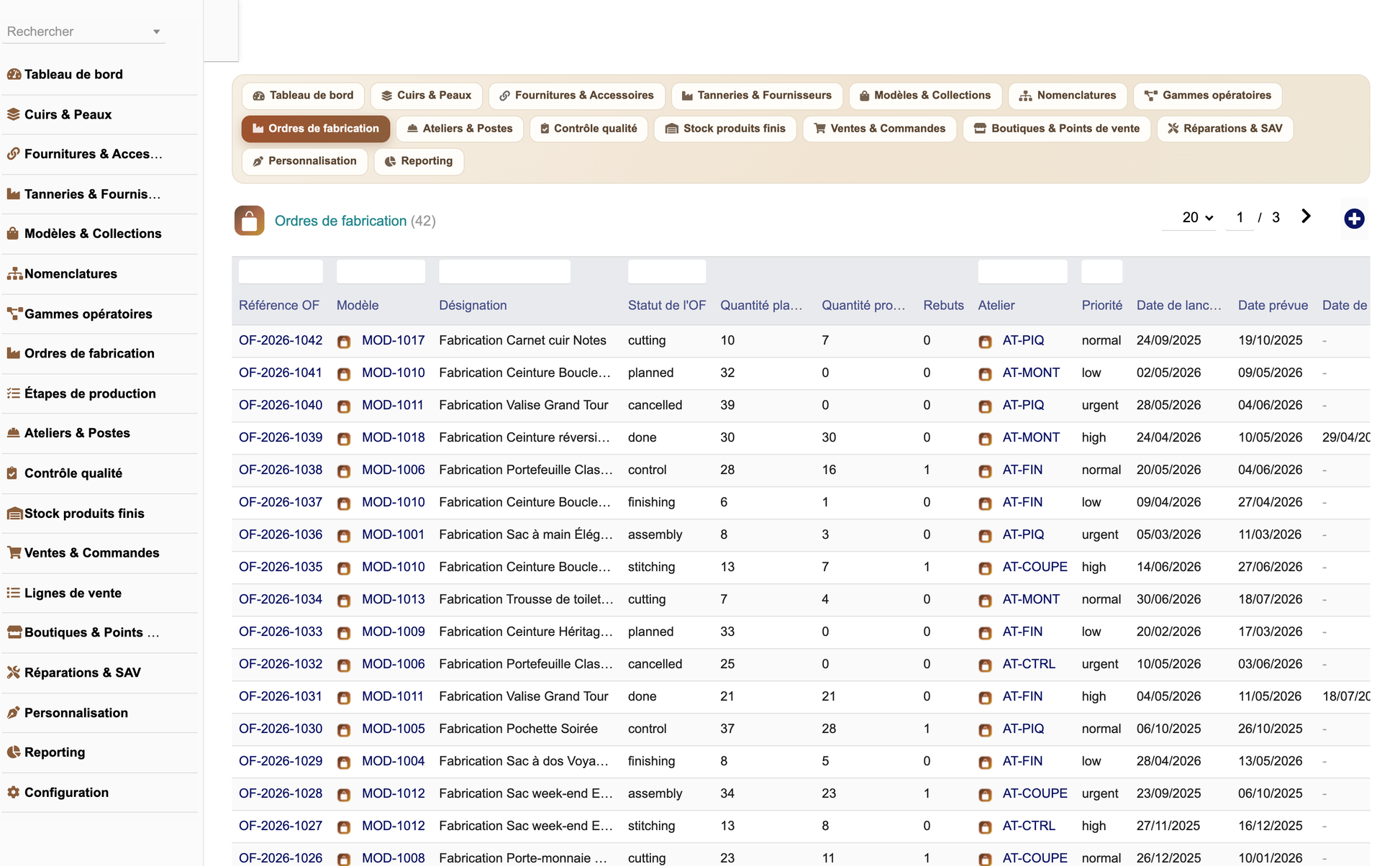Click Gammes opératoires sidebar icon

point(14,314)
